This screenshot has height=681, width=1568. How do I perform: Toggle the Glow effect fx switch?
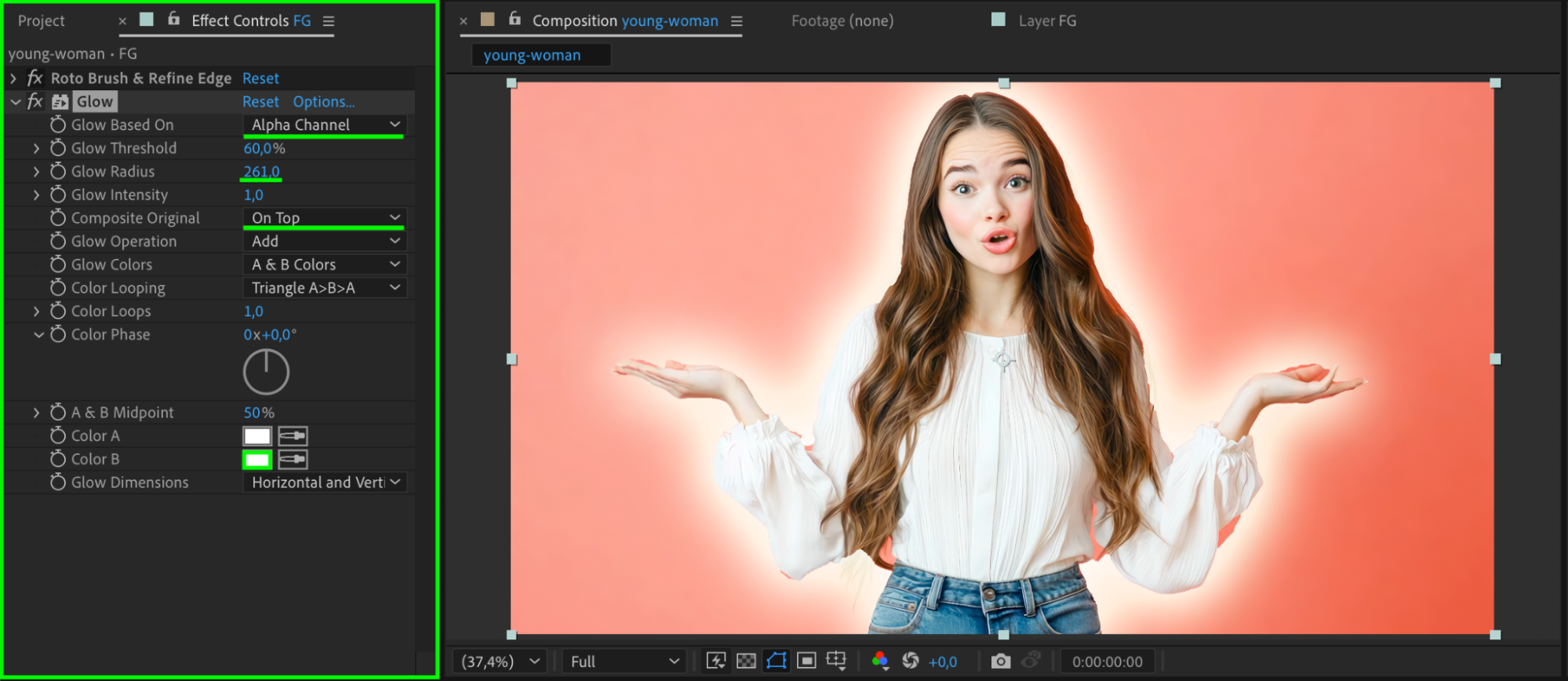coord(35,101)
